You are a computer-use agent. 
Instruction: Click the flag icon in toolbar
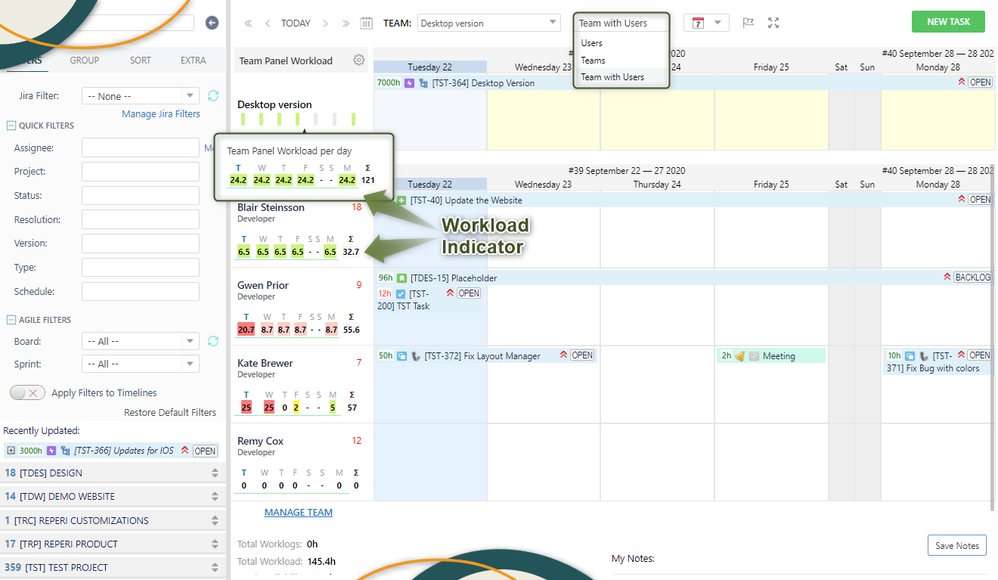[748, 23]
